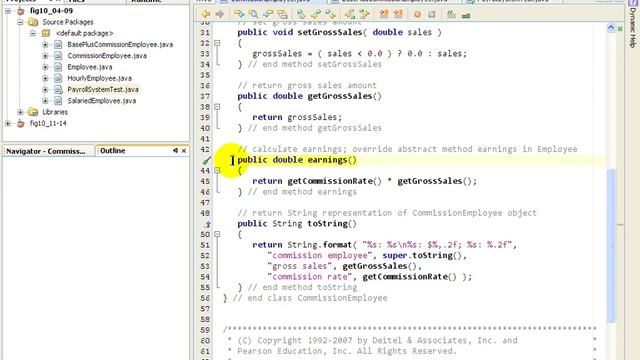Click the Uncomment lines toolbar icon
Viewport: 640px width, 360px height.
465,15
